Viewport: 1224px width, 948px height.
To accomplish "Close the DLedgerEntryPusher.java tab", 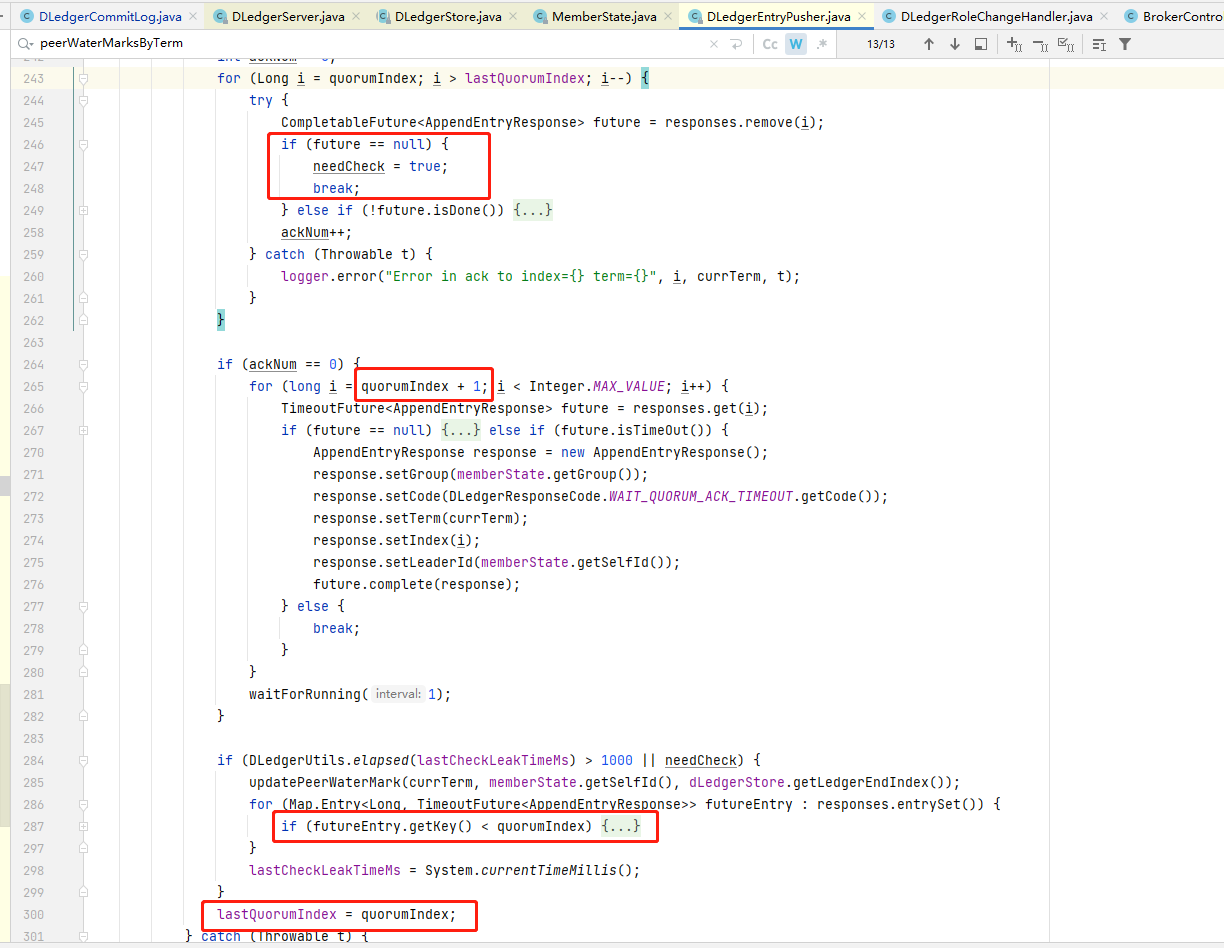I will click(x=861, y=17).
